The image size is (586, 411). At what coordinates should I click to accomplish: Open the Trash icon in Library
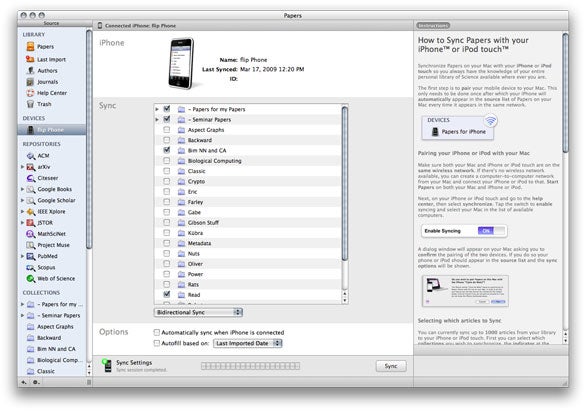tap(30, 104)
